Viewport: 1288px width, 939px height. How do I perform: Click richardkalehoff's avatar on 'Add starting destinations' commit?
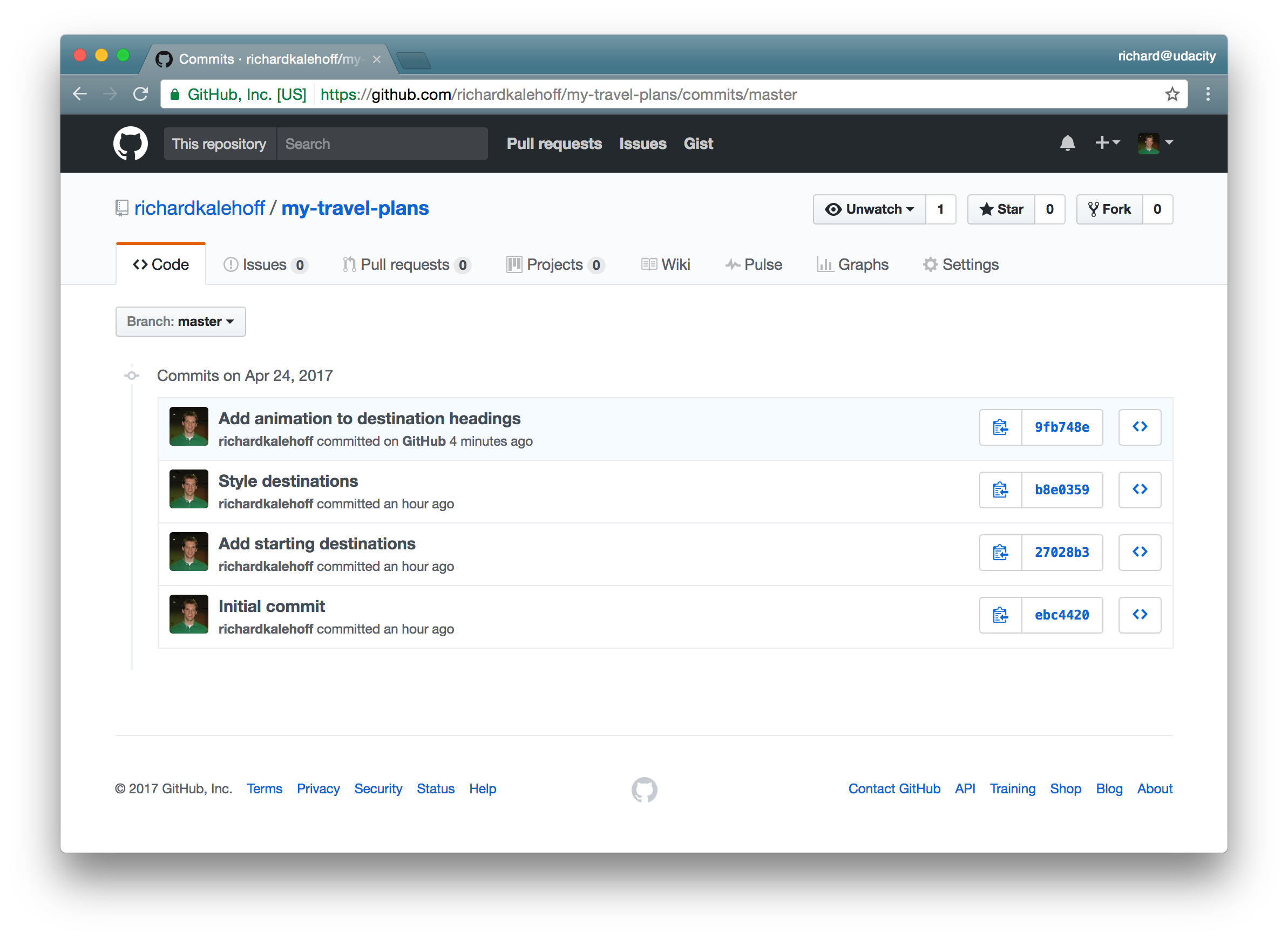(188, 552)
